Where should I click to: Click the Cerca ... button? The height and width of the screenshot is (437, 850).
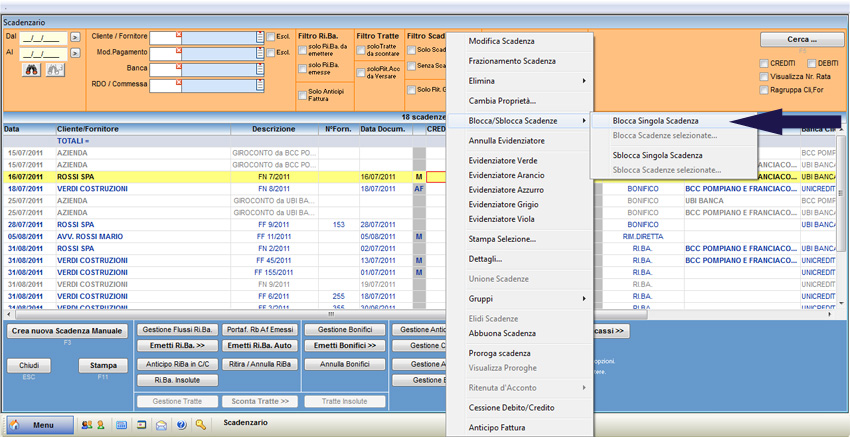[x=801, y=40]
